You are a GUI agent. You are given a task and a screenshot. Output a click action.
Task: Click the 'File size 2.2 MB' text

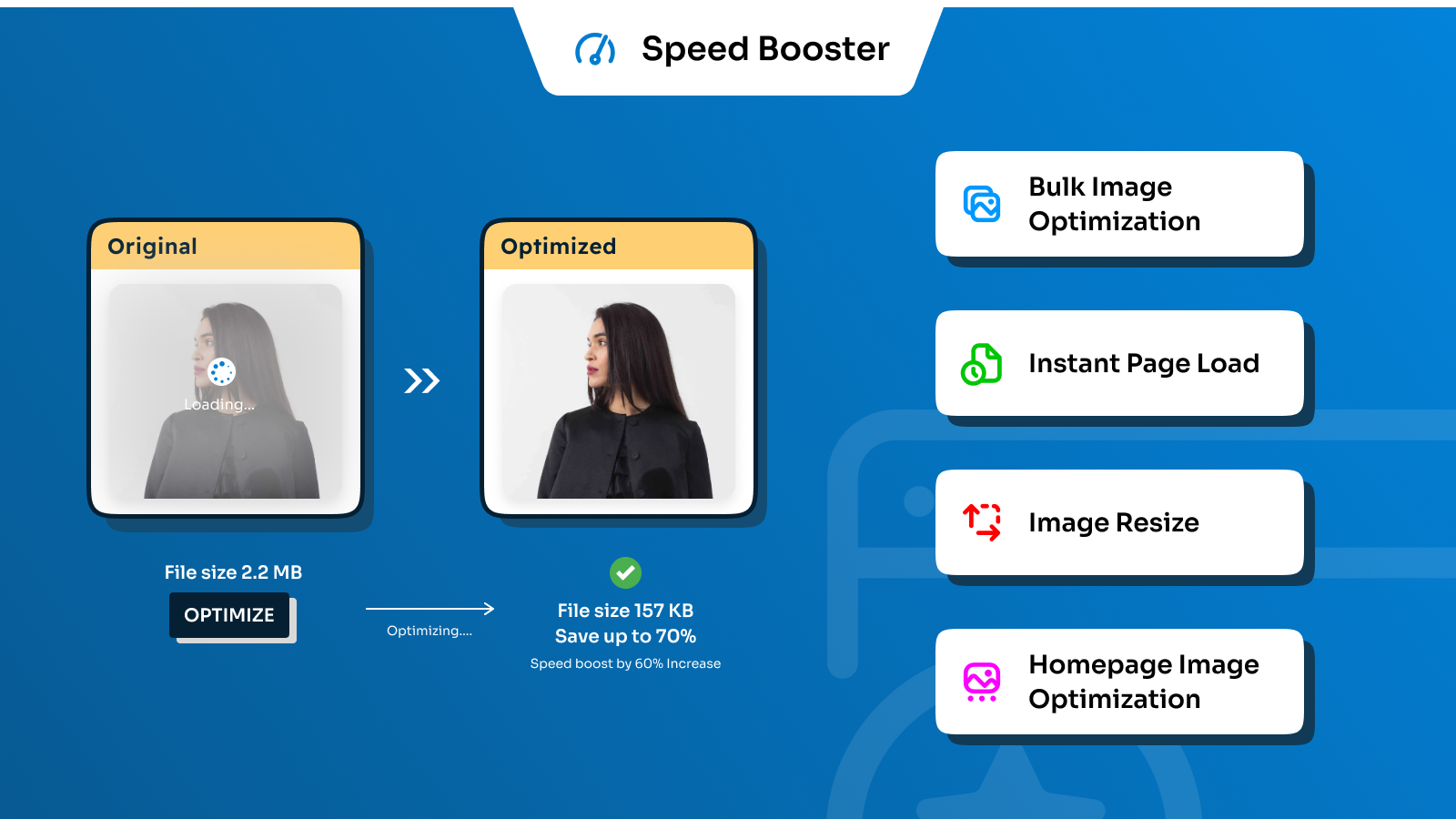[x=233, y=572]
